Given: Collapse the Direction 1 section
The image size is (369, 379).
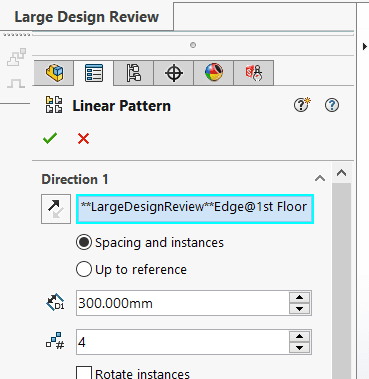Looking at the screenshot, I should tap(320, 179).
